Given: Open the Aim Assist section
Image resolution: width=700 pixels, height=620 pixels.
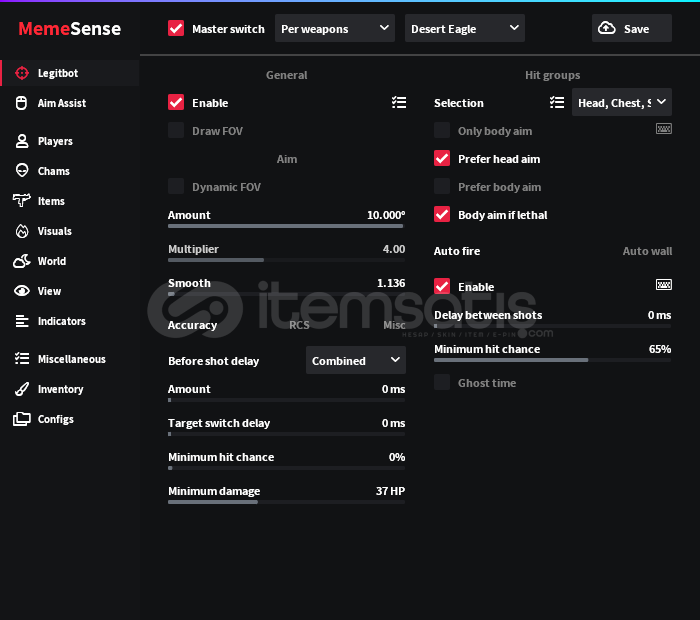Looking at the screenshot, I should (x=70, y=103).
